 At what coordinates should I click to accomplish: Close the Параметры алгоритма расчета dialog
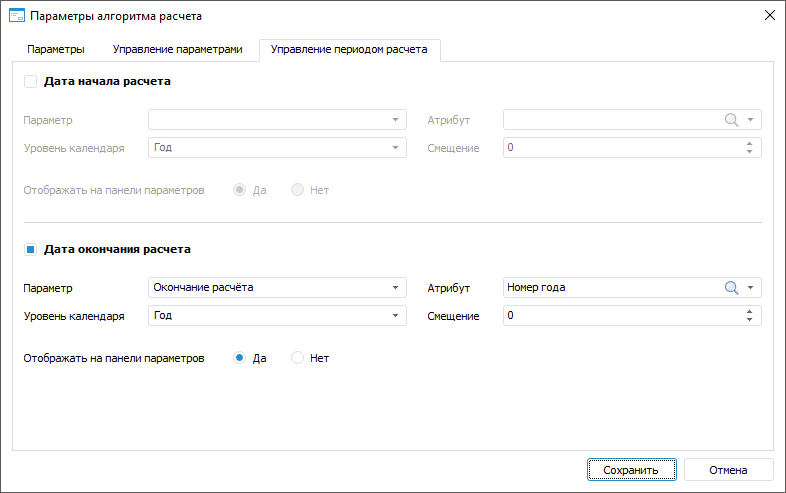tap(769, 15)
